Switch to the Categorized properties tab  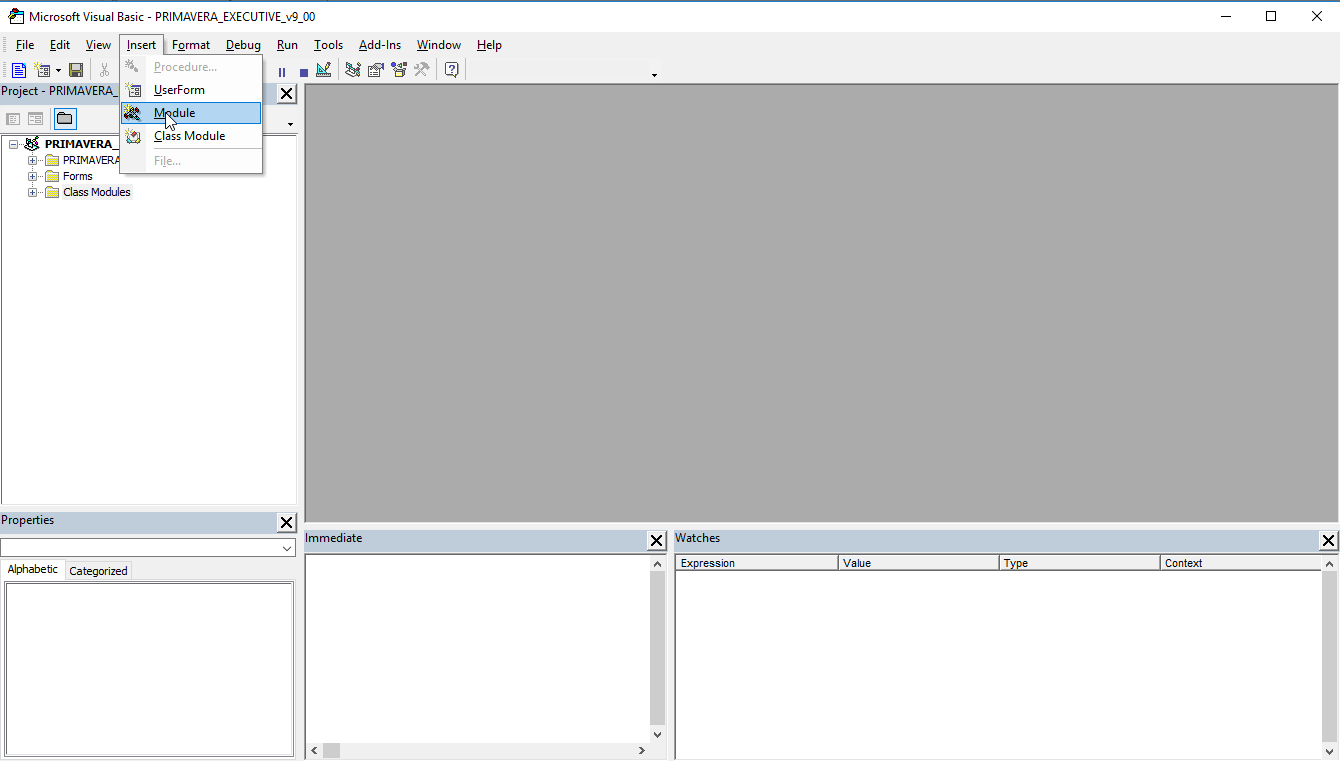[98, 571]
